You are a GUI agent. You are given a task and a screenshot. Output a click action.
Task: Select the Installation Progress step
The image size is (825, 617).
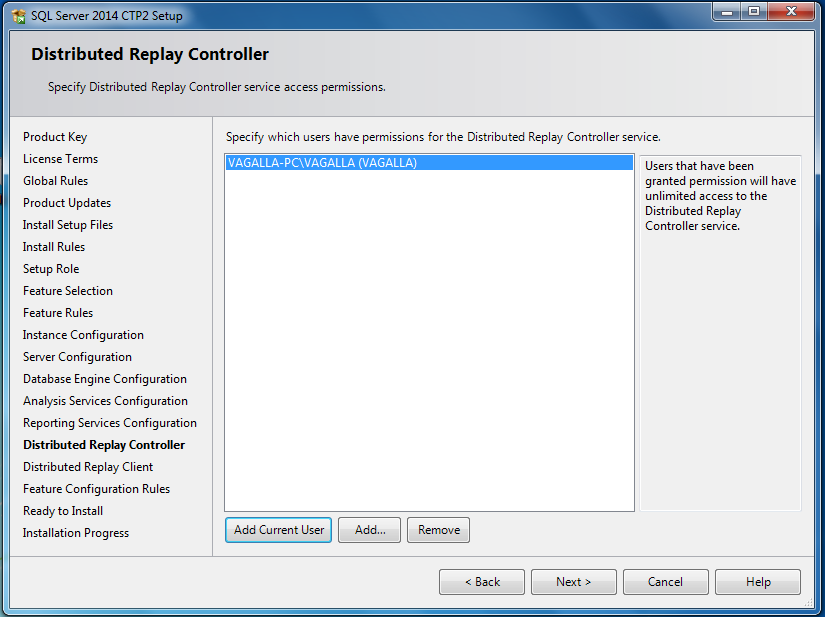tap(76, 533)
